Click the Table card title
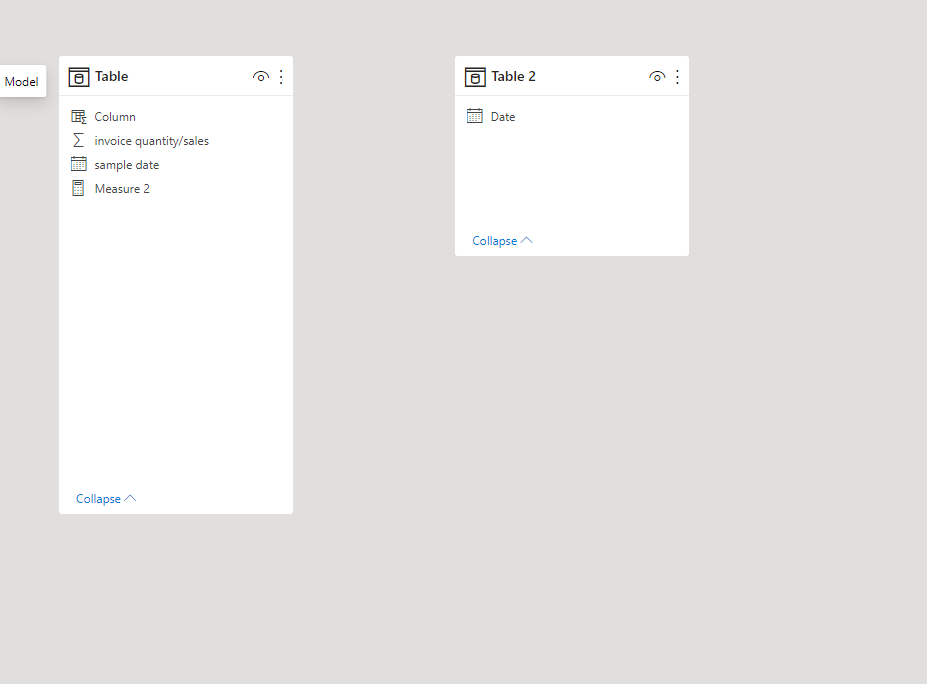This screenshot has width=927, height=684. point(111,76)
